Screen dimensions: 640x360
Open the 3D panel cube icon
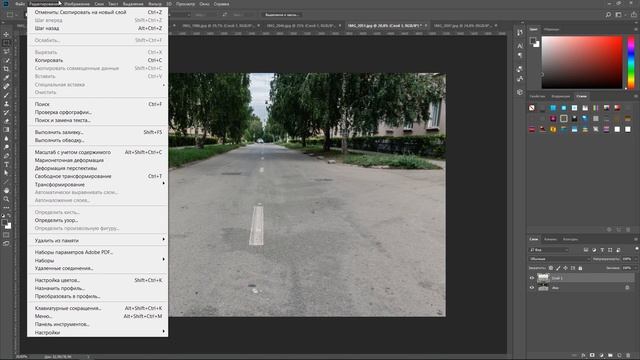tap(520, 92)
